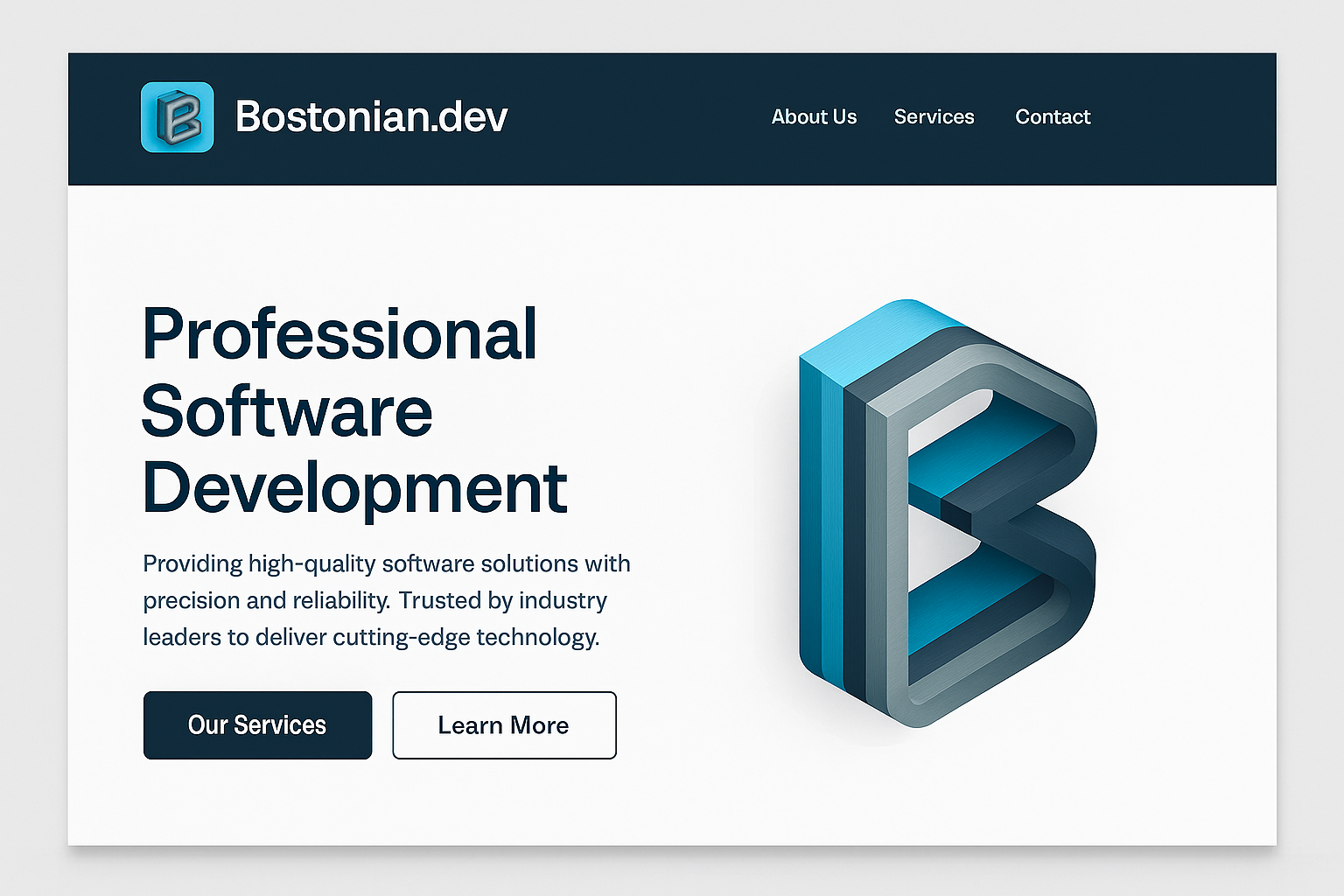
Task: Click the Bostonian.dev logo icon in header
Action: pyautogui.click(x=177, y=117)
